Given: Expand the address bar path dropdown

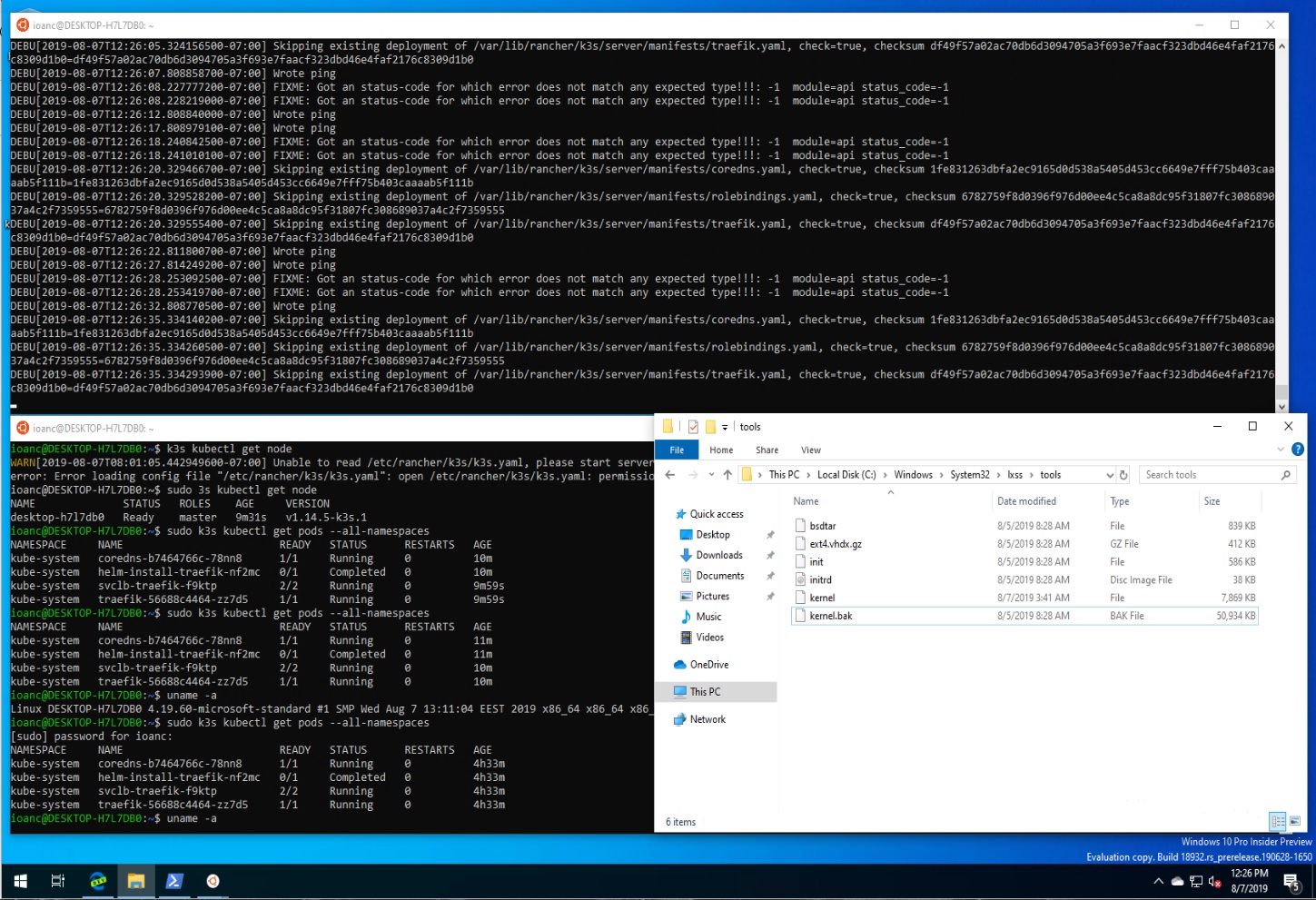Looking at the screenshot, I should pos(1108,473).
